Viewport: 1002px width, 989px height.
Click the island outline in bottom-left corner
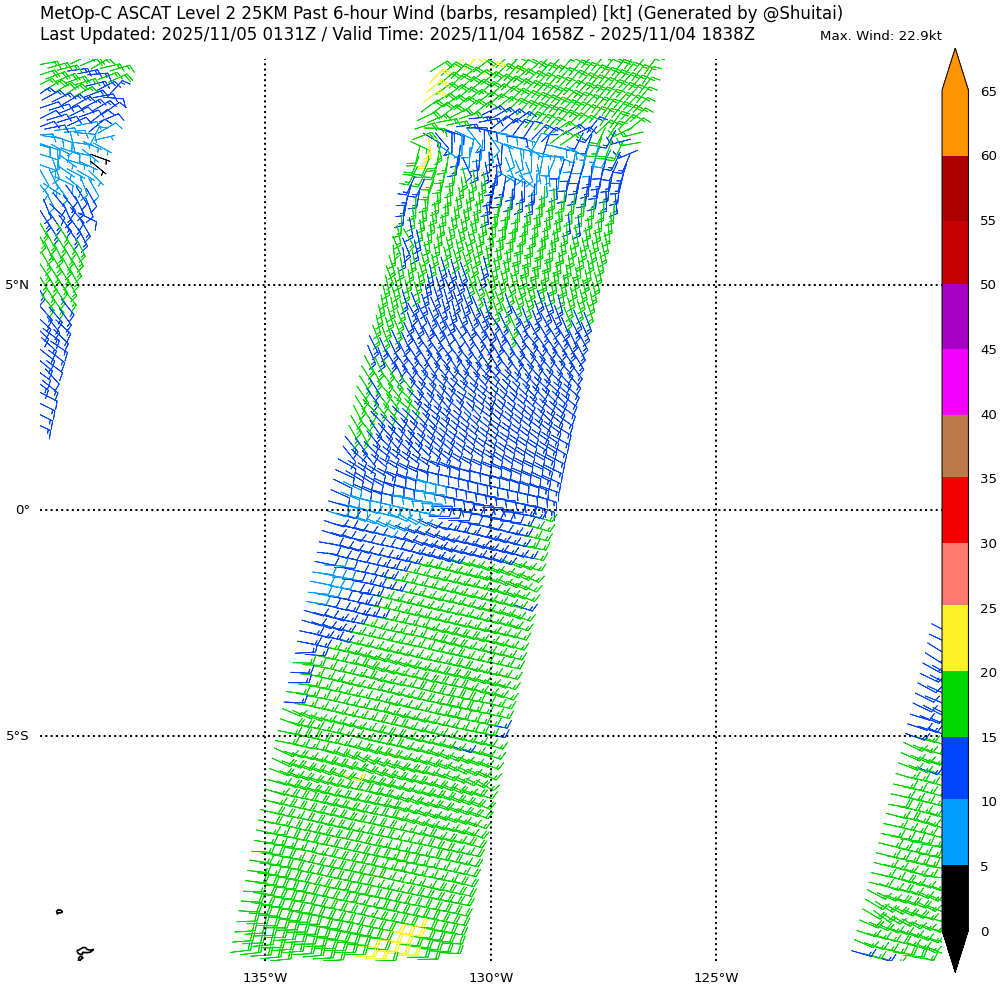tap(84, 953)
